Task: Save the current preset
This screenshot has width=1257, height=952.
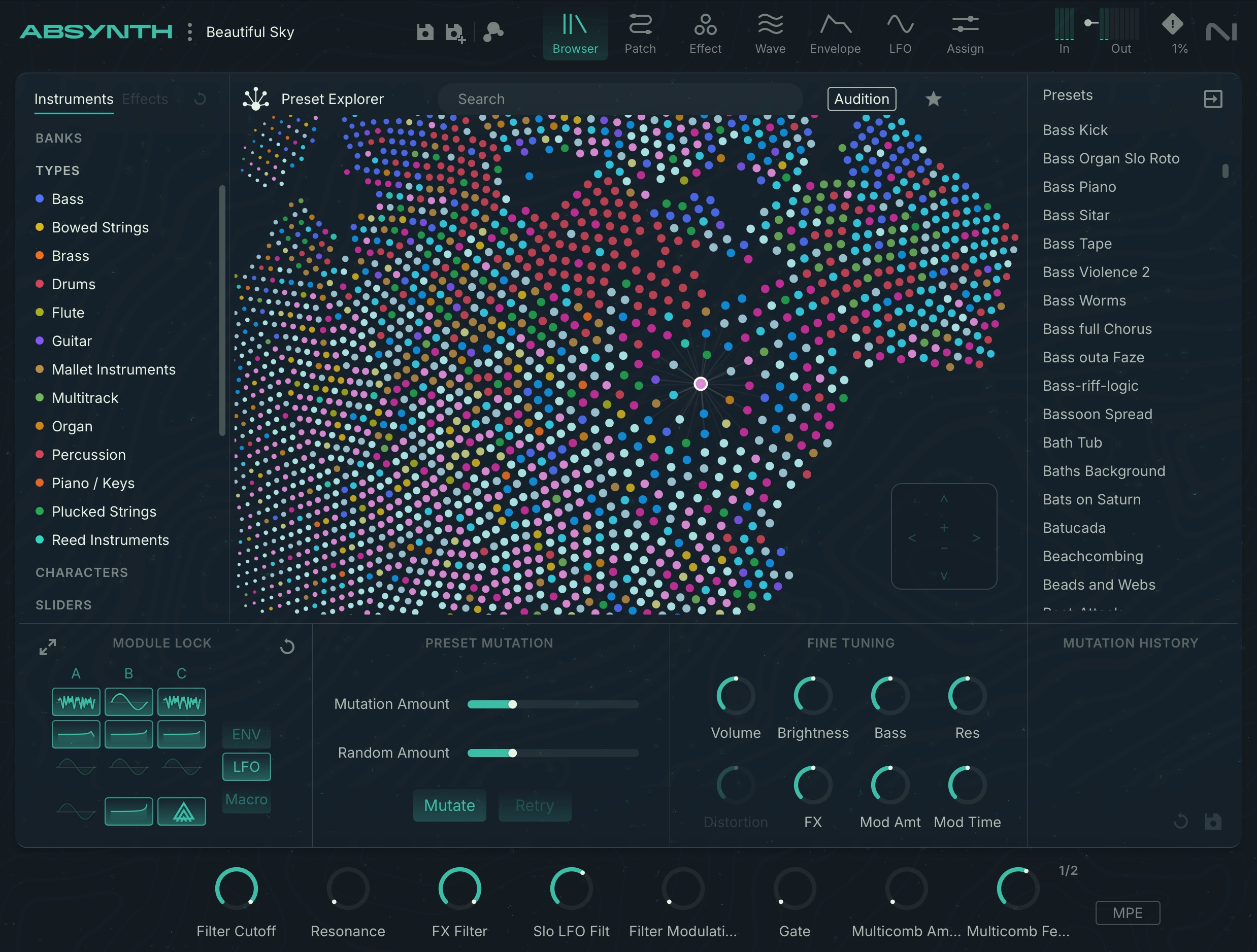Action: tap(425, 32)
